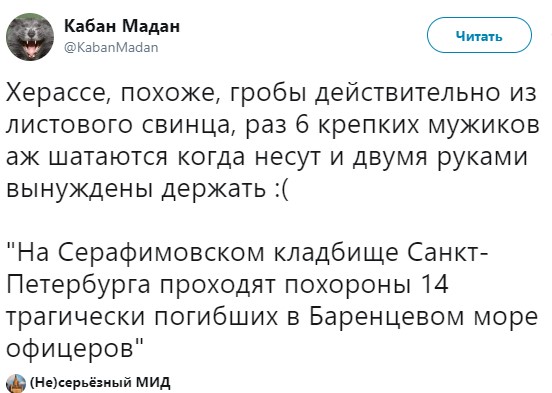Click the word Петербурга in the quote
Viewport: 552px width, 393px height.
(x=78, y=285)
